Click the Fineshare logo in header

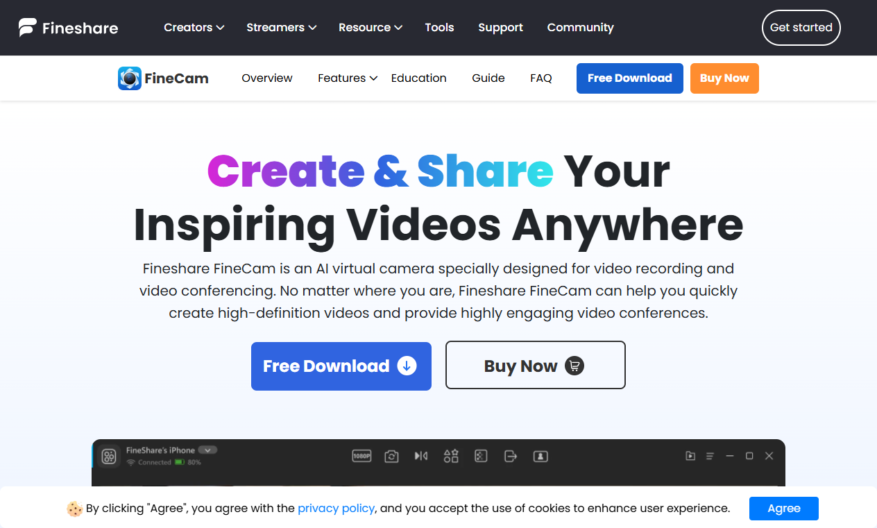coord(68,27)
